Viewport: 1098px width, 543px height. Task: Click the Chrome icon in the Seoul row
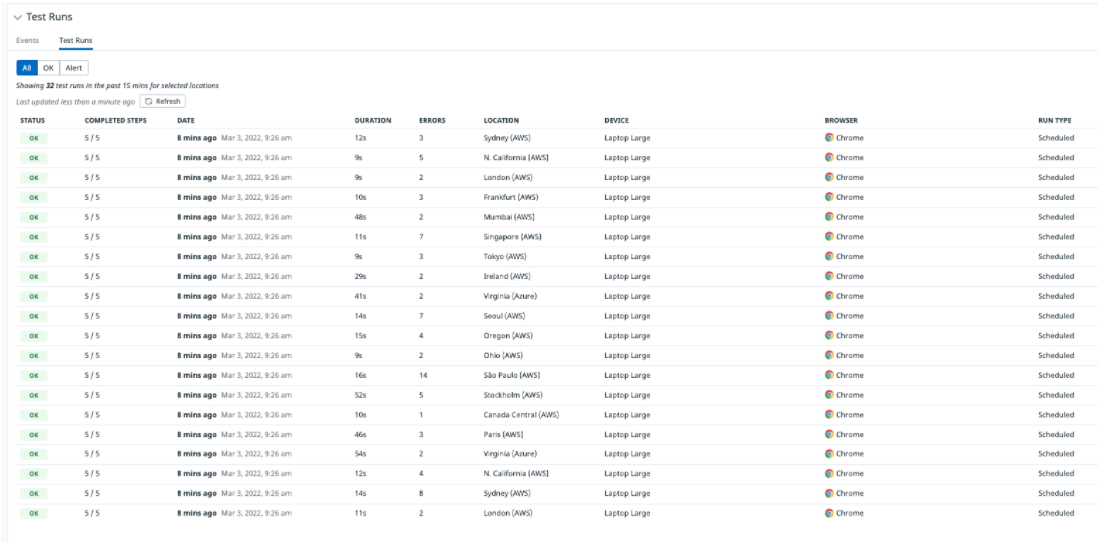click(x=829, y=315)
